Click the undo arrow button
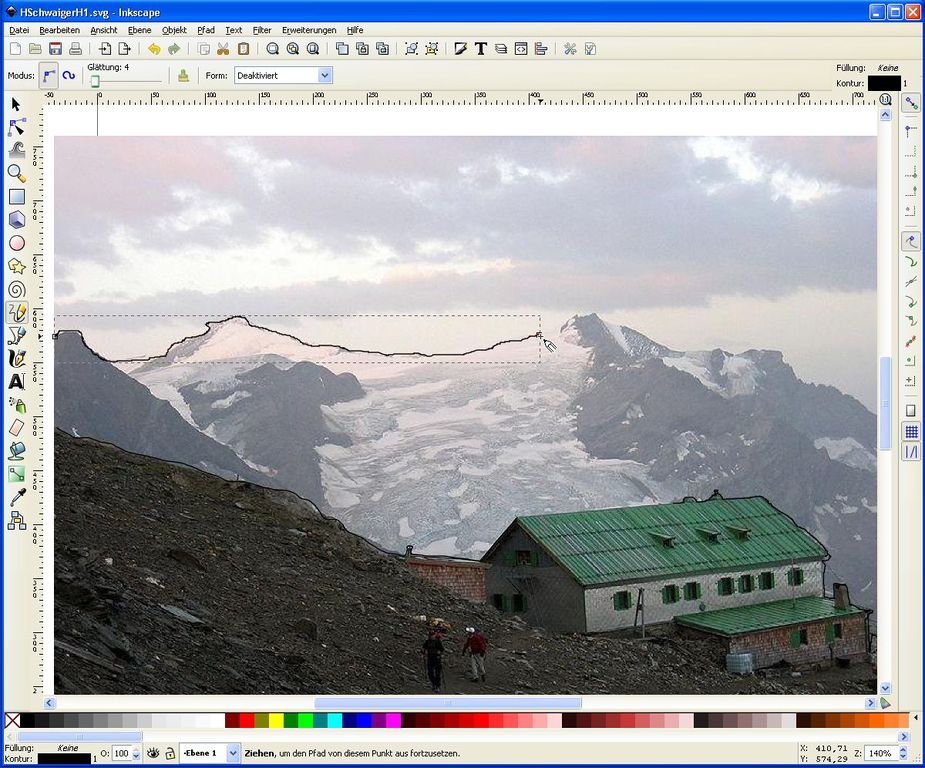 [x=154, y=49]
